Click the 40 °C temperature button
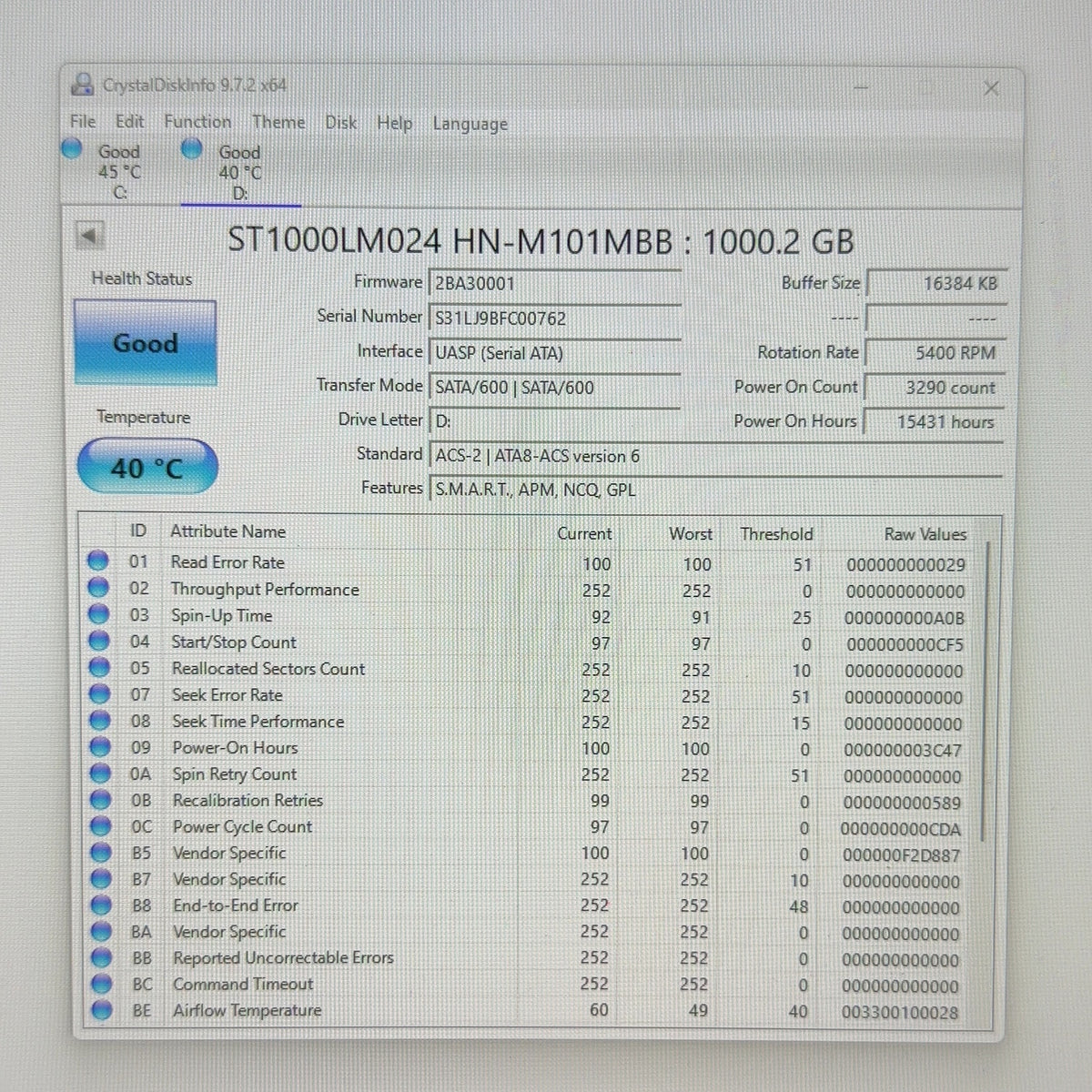Screen dimensions: 1092x1092 pyautogui.click(x=147, y=468)
